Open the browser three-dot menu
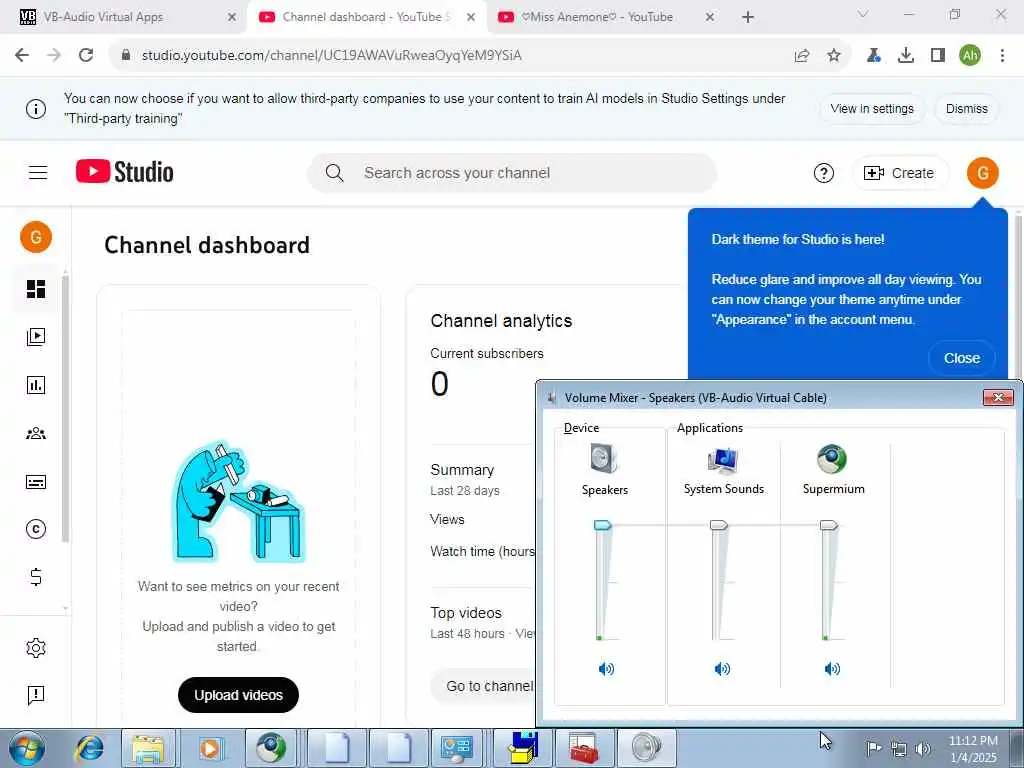The width and height of the screenshot is (1024, 768). point(1002,56)
